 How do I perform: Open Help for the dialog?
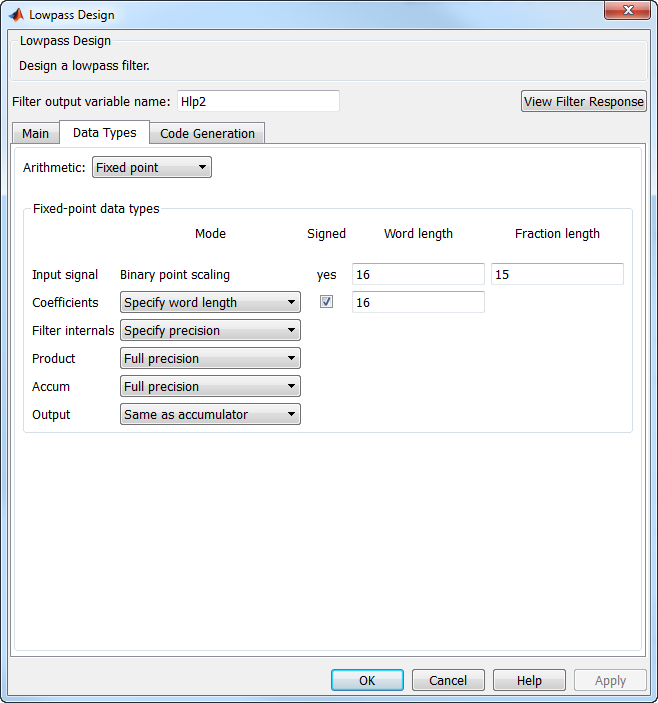coord(529,680)
